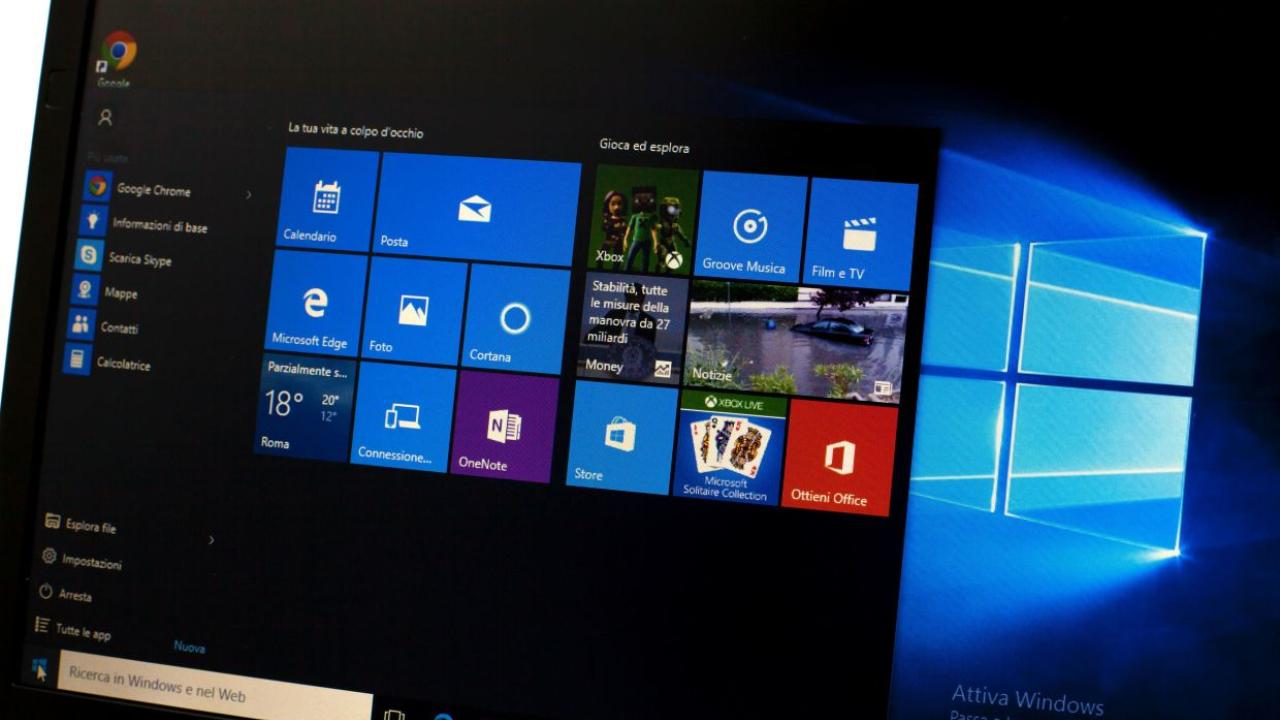Launch Microsoft Solitaire Collection tile
The width and height of the screenshot is (1280, 720).
pos(729,448)
